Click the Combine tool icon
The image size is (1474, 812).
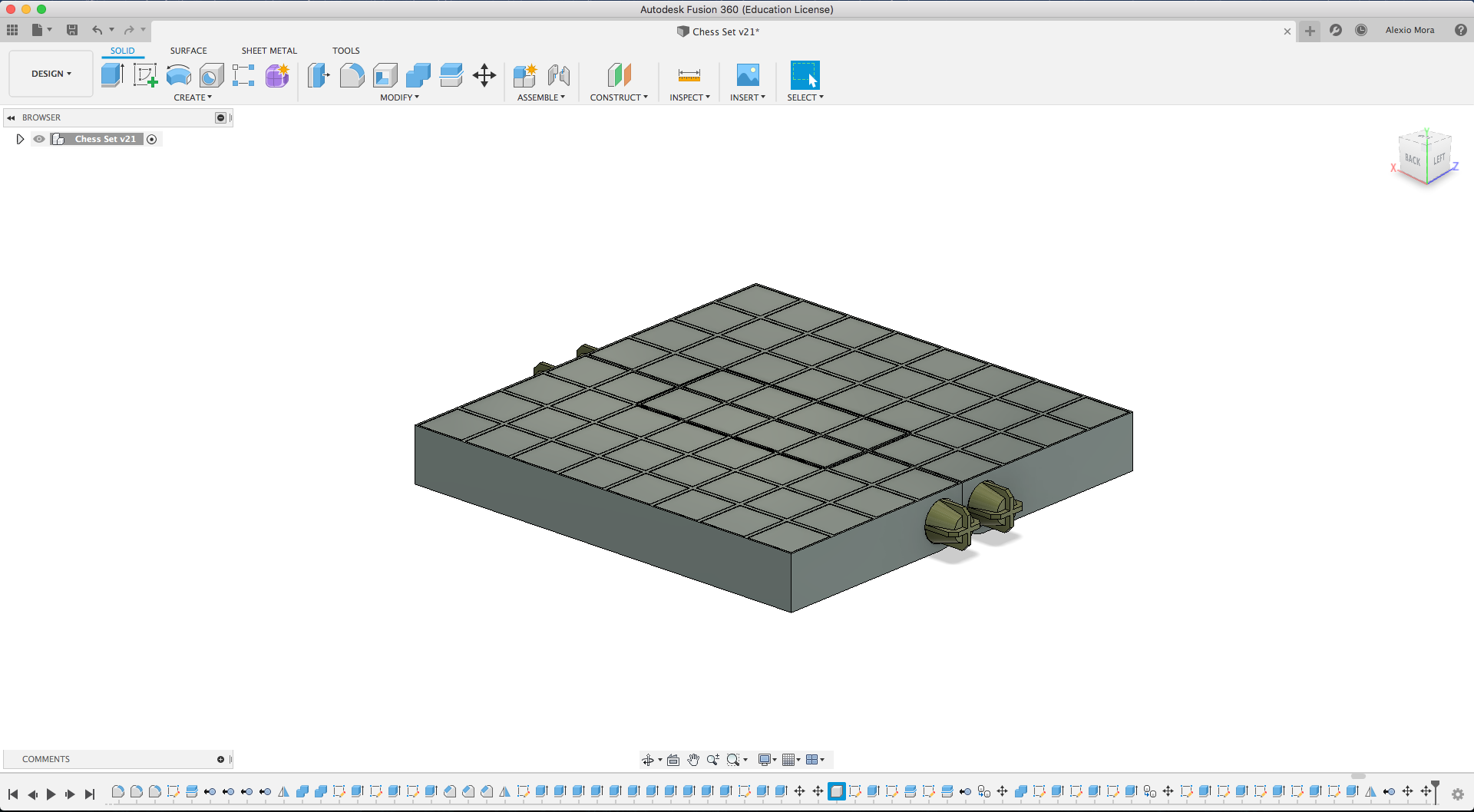click(x=418, y=75)
